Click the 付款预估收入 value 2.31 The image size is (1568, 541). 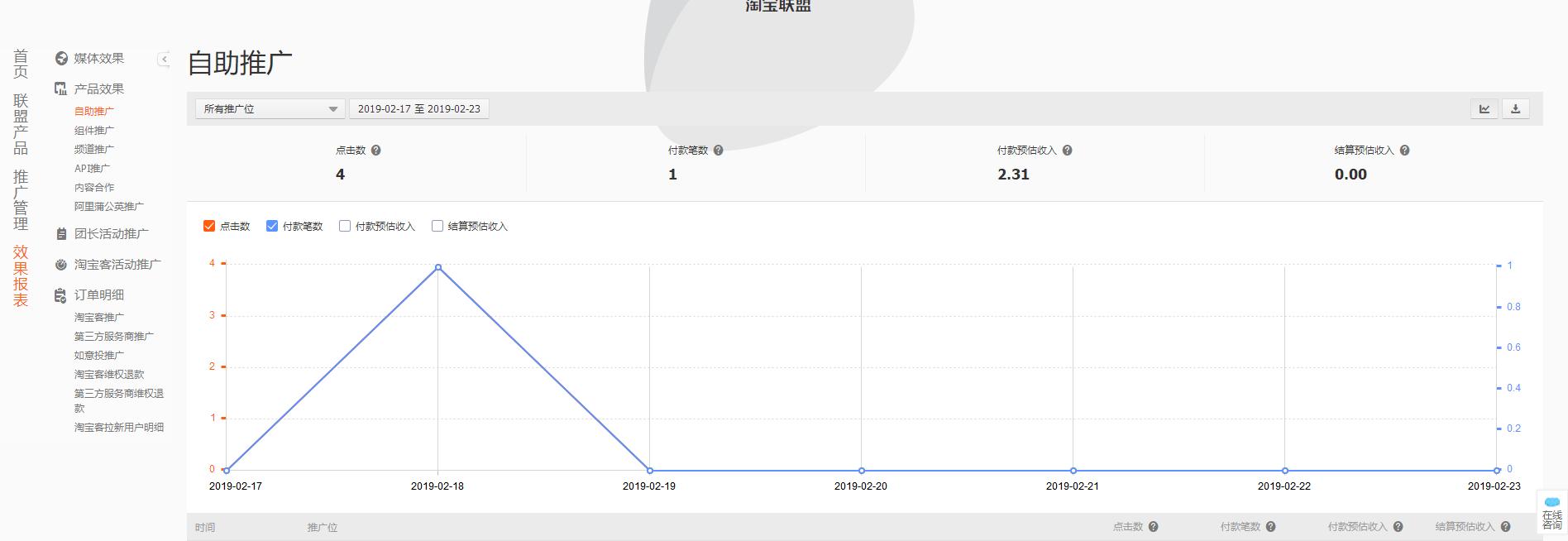[x=1013, y=175]
